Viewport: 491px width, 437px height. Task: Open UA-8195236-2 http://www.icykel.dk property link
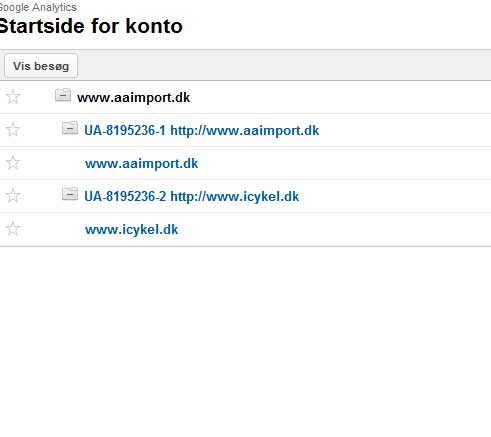tap(192, 196)
